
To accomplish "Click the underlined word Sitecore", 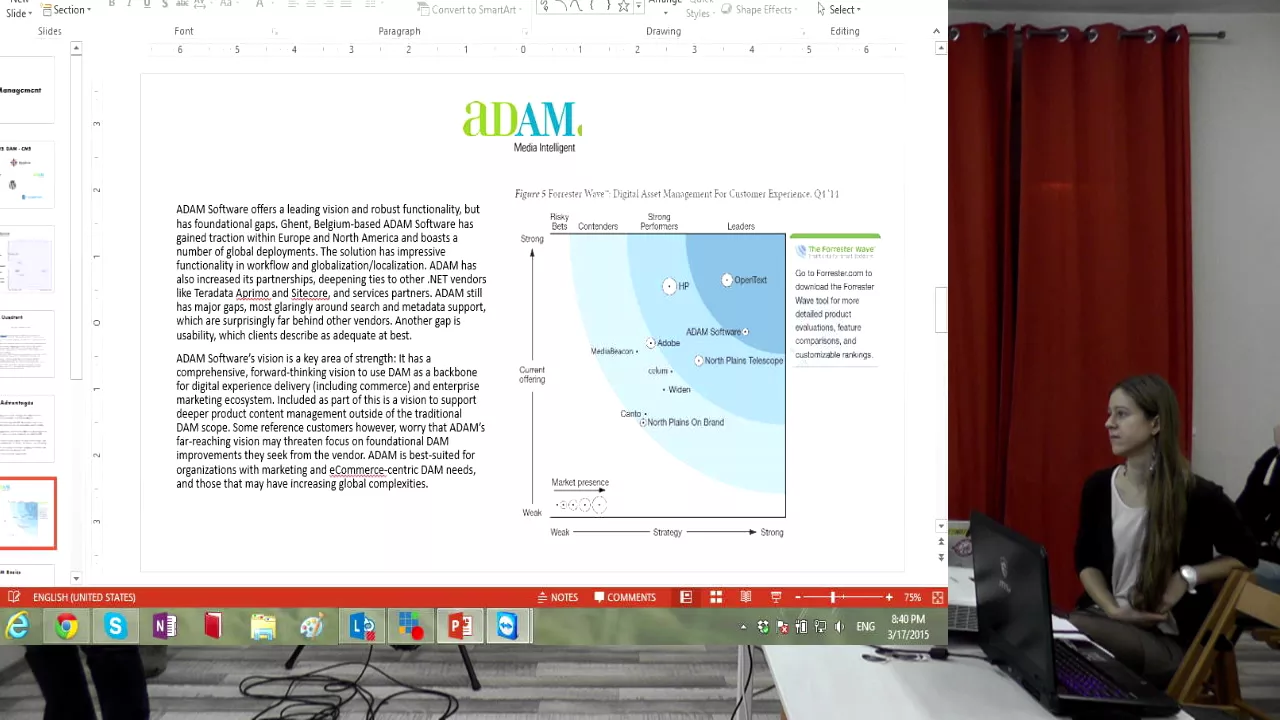I will click(309, 293).
